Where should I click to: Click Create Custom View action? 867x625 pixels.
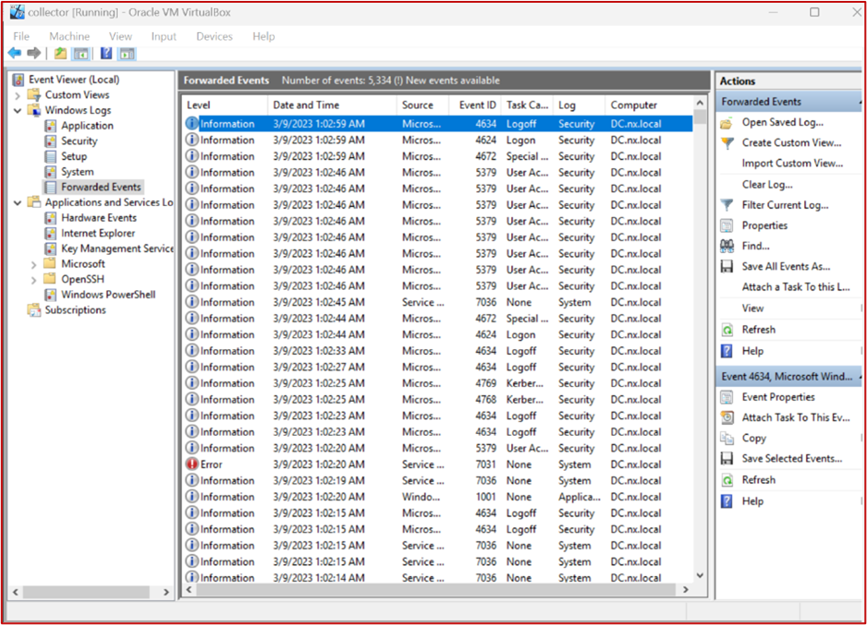pos(791,143)
